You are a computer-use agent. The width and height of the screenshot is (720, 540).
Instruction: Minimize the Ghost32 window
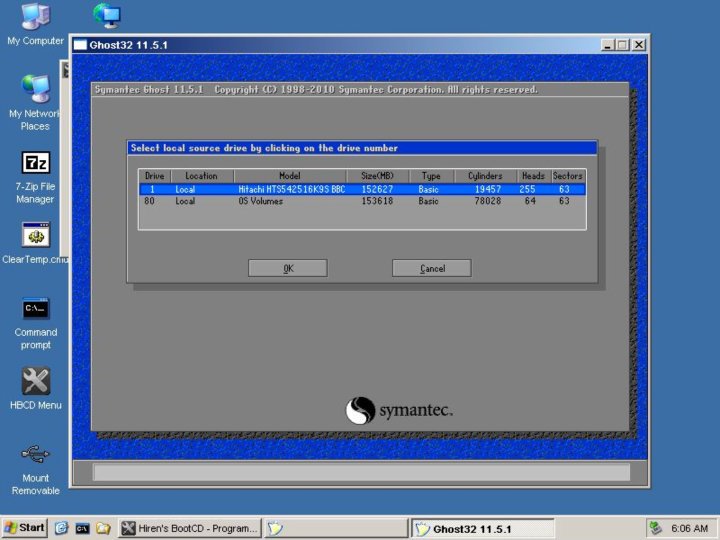pyautogui.click(x=608, y=45)
